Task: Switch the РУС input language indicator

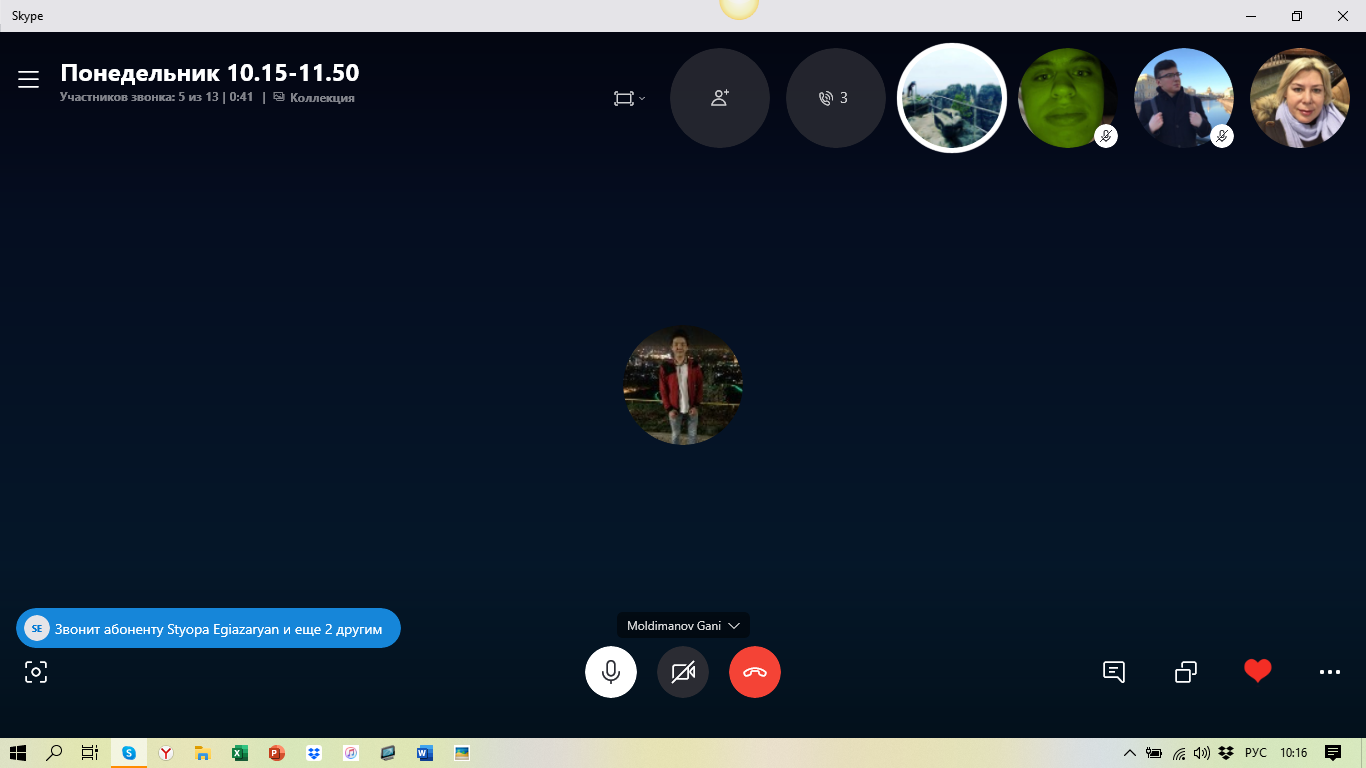Action: pyautogui.click(x=1256, y=753)
